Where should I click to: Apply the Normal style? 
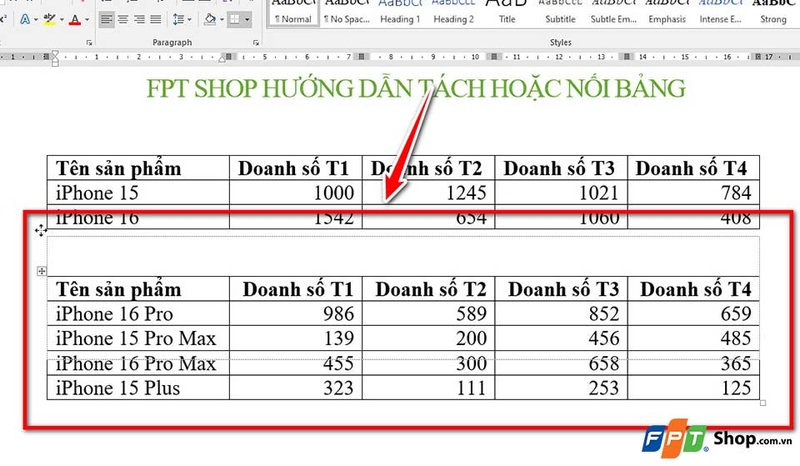point(293,12)
